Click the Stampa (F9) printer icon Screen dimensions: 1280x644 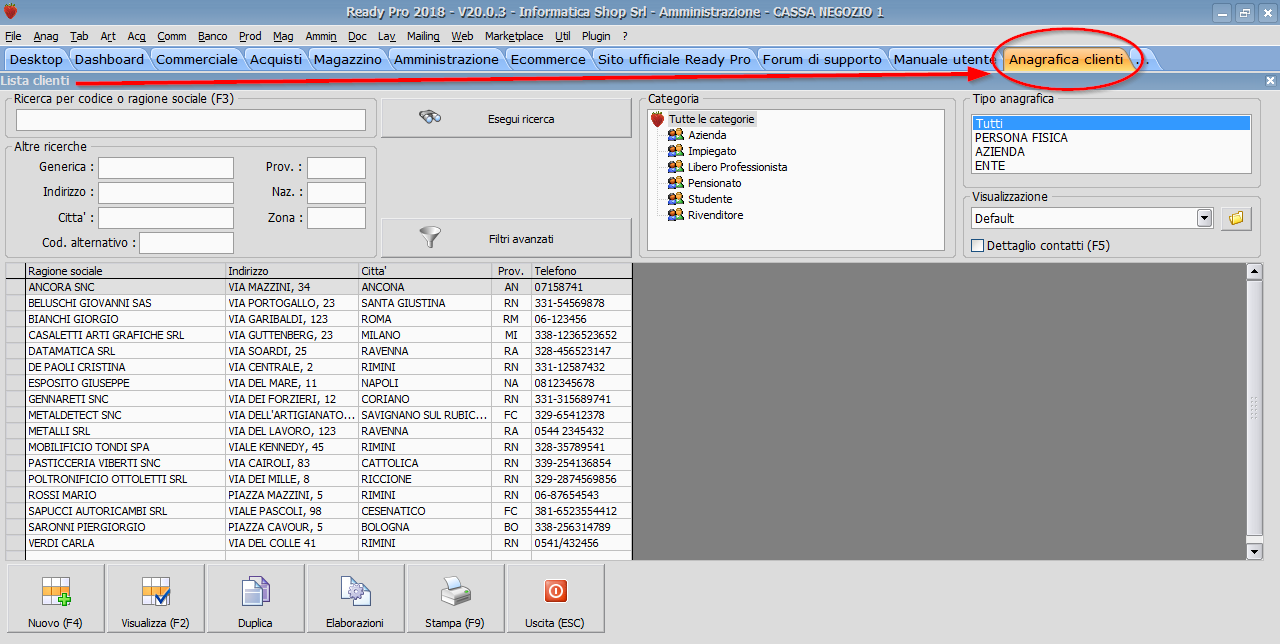click(454, 592)
